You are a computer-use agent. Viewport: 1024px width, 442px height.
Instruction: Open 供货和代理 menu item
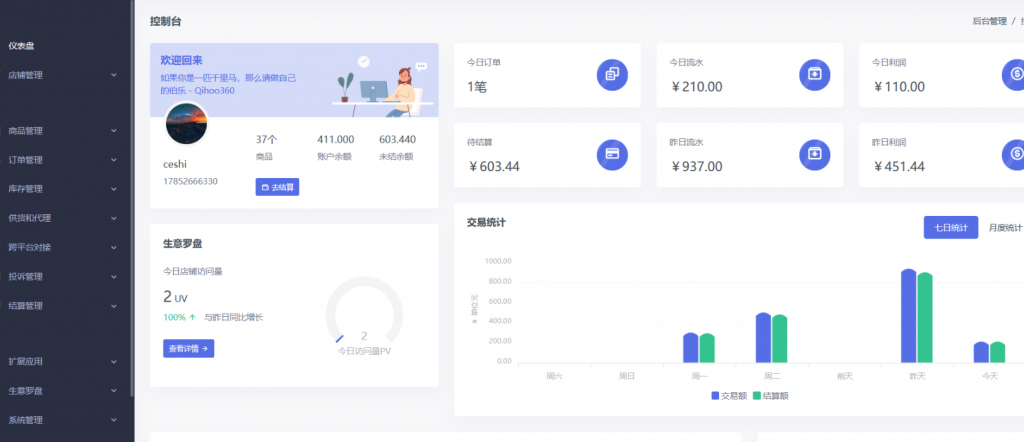pyautogui.click(x=29, y=218)
